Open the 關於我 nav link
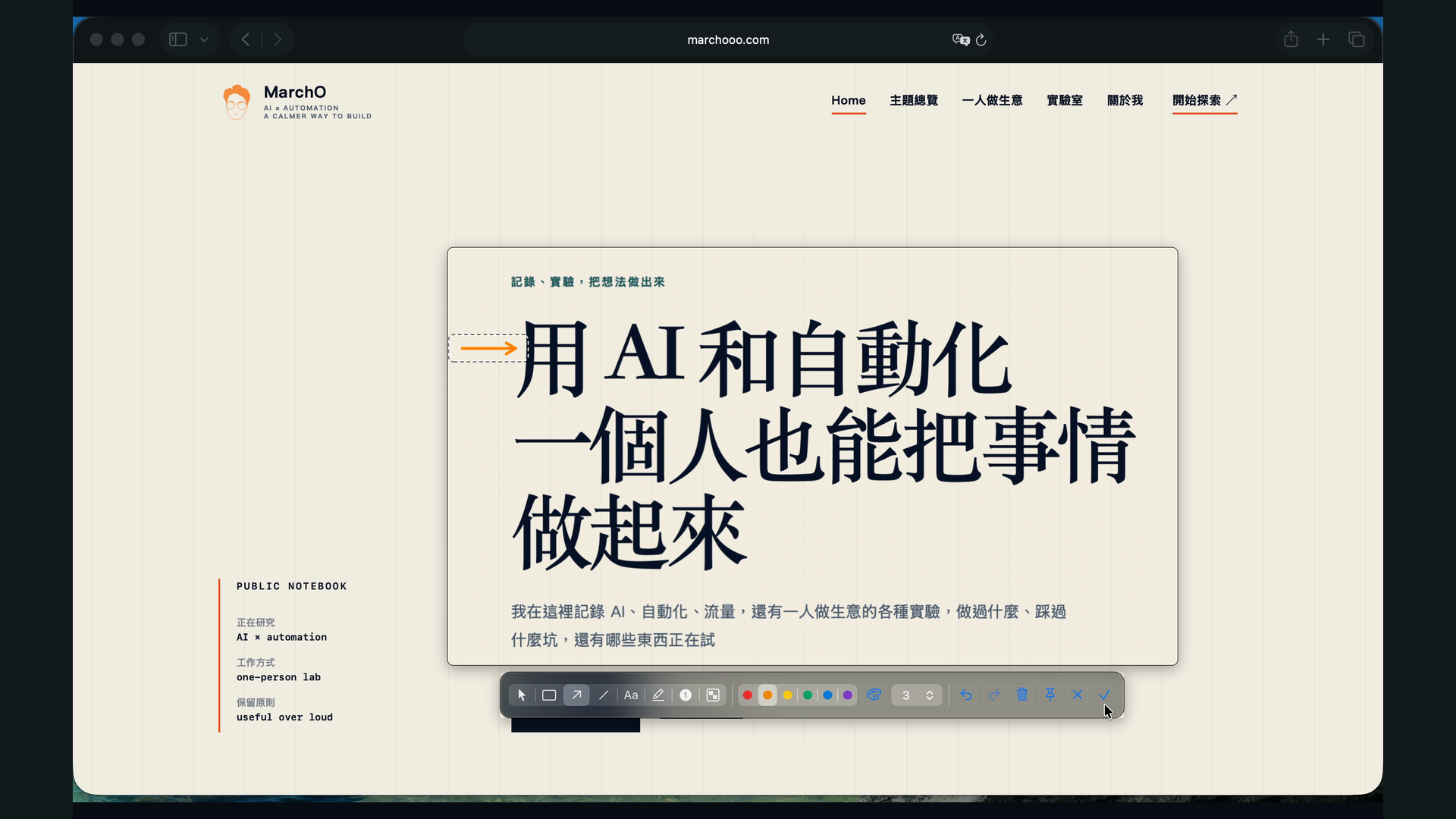 pyautogui.click(x=1125, y=100)
